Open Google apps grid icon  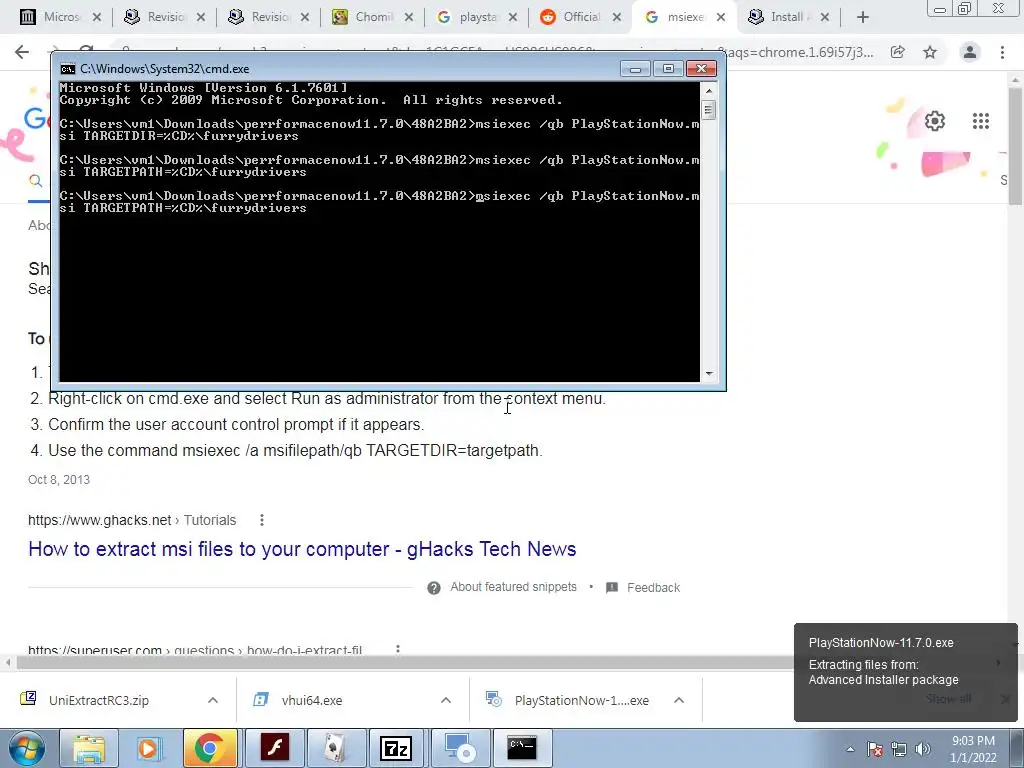[x=980, y=121]
